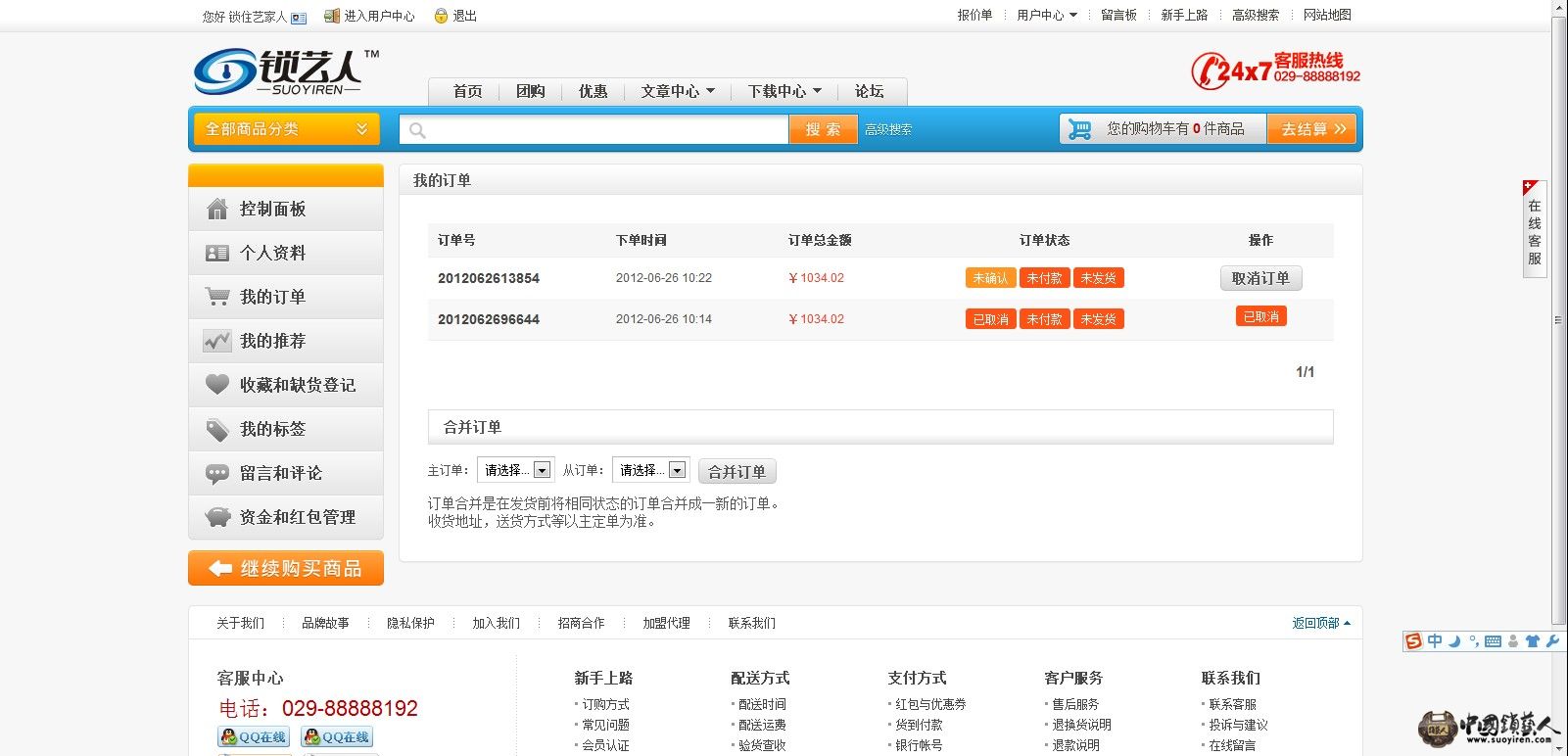Image resolution: width=1568 pixels, height=756 pixels.
Task: Click the 我的标签 tag icon
Action: click(x=217, y=429)
